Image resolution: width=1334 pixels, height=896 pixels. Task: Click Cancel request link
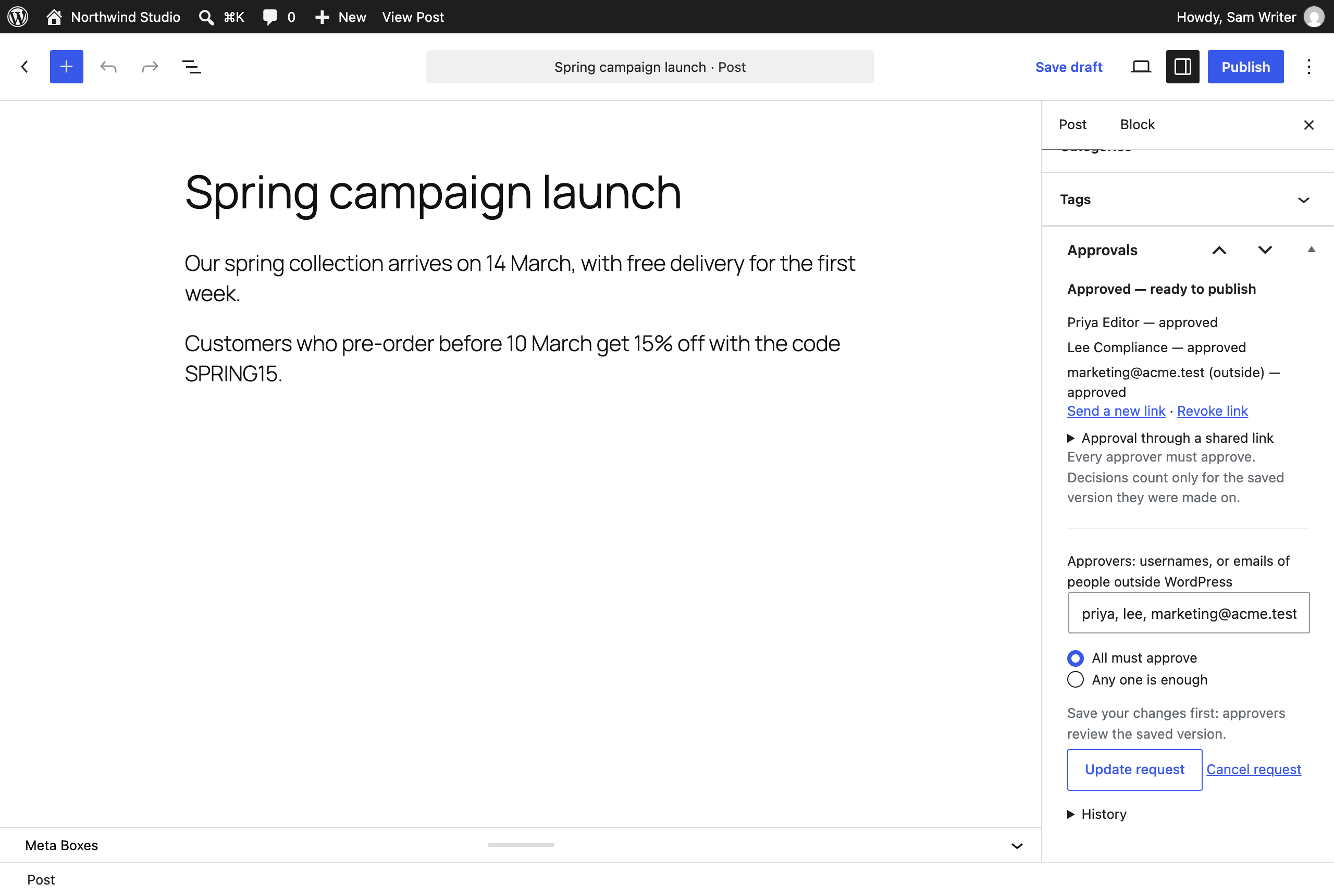click(1253, 769)
